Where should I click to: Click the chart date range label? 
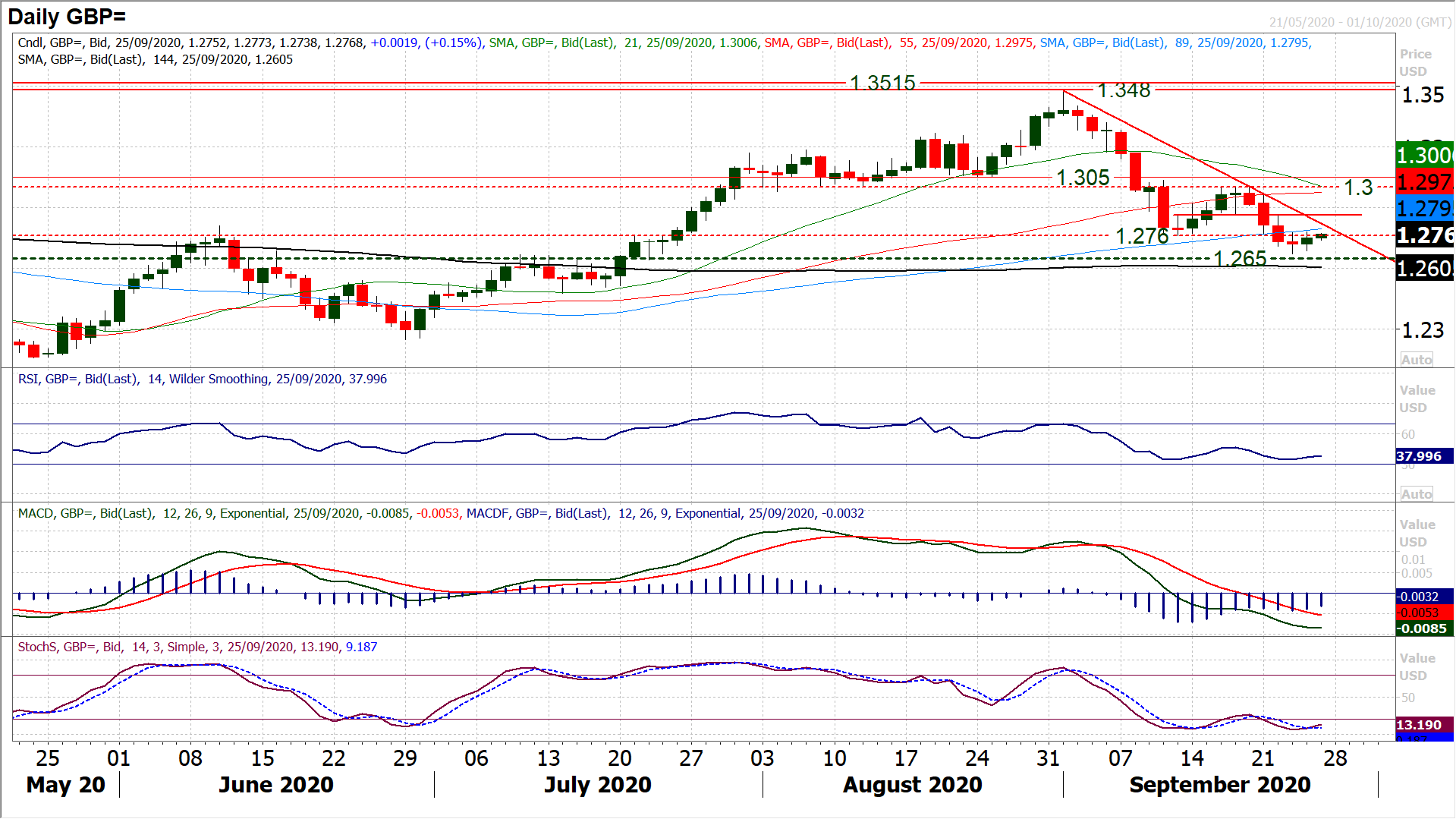(1360, 22)
